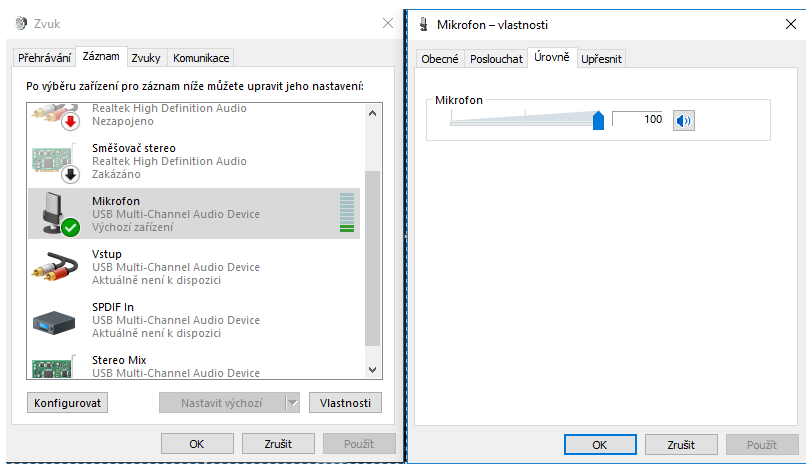The height and width of the screenshot is (464, 809).
Task: Mute the microphone with the speaker icon
Action: 684,121
